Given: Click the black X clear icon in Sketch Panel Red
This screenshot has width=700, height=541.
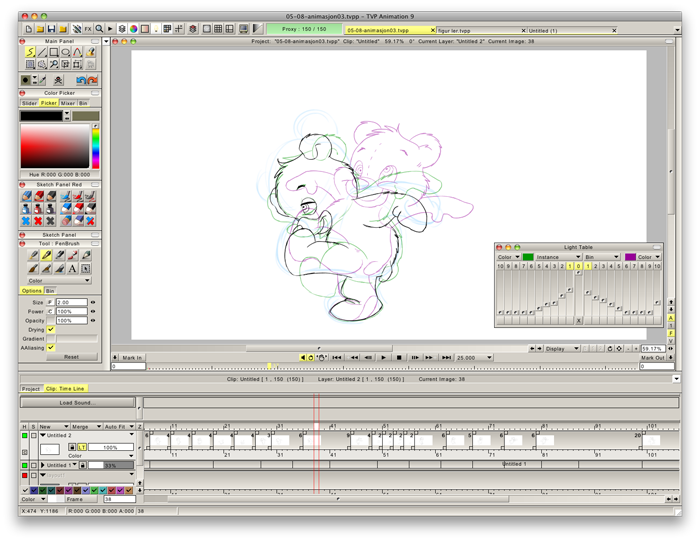Looking at the screenshot, I should tap(50, 221).
